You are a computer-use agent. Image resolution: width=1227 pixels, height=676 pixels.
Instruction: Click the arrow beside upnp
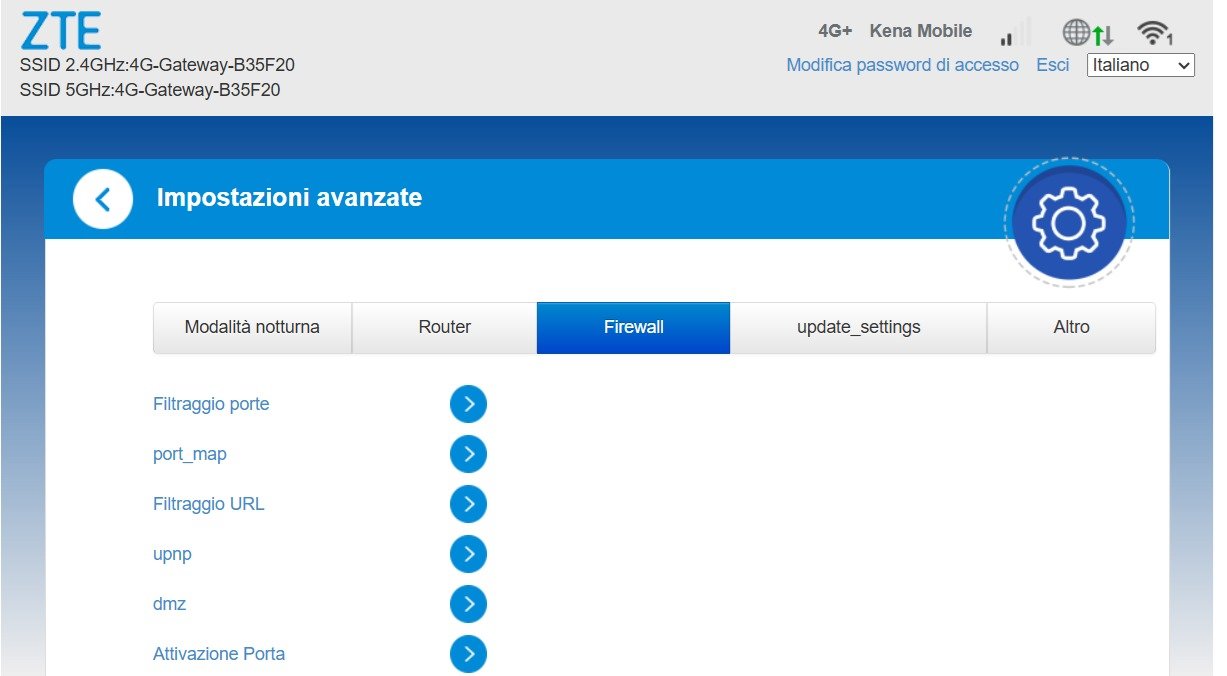[468, 554]
